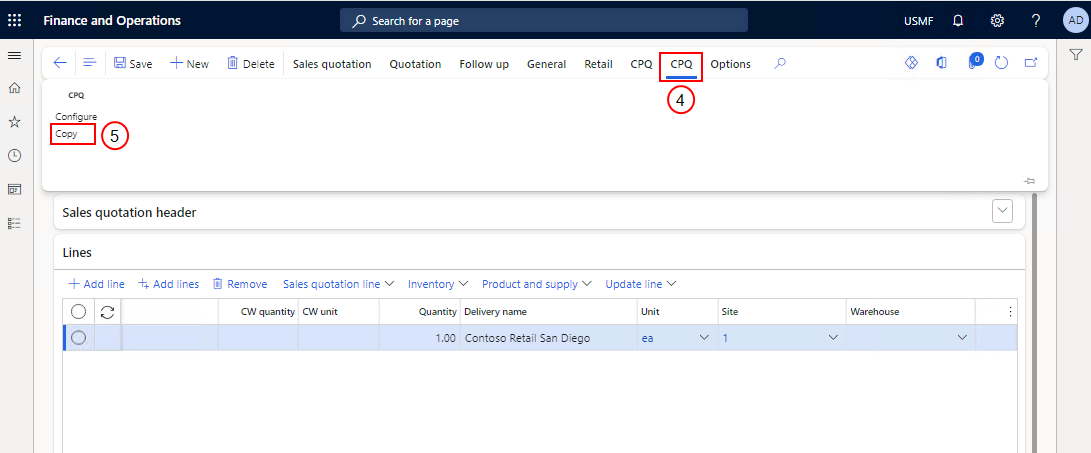
Task: Open the Update line dropdown
Action: click(641, 284)
